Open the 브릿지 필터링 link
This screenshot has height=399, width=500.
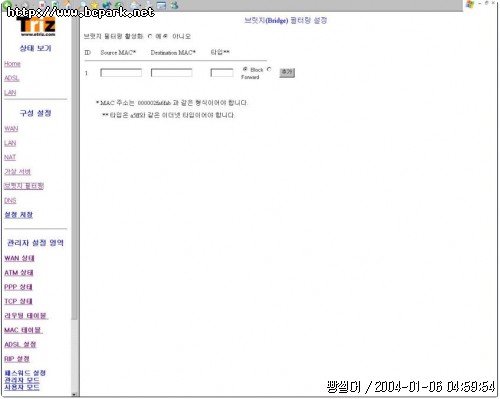point(24,186)
